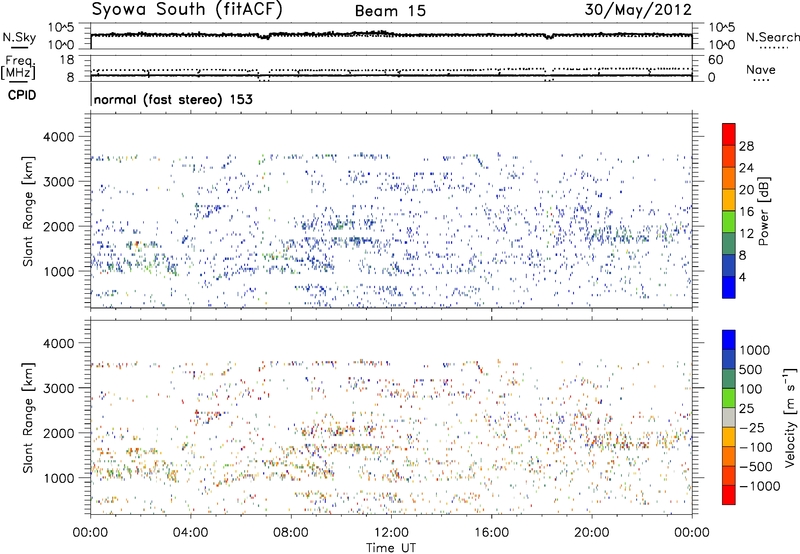Click the "Nave" legend label

coord(761,70)
